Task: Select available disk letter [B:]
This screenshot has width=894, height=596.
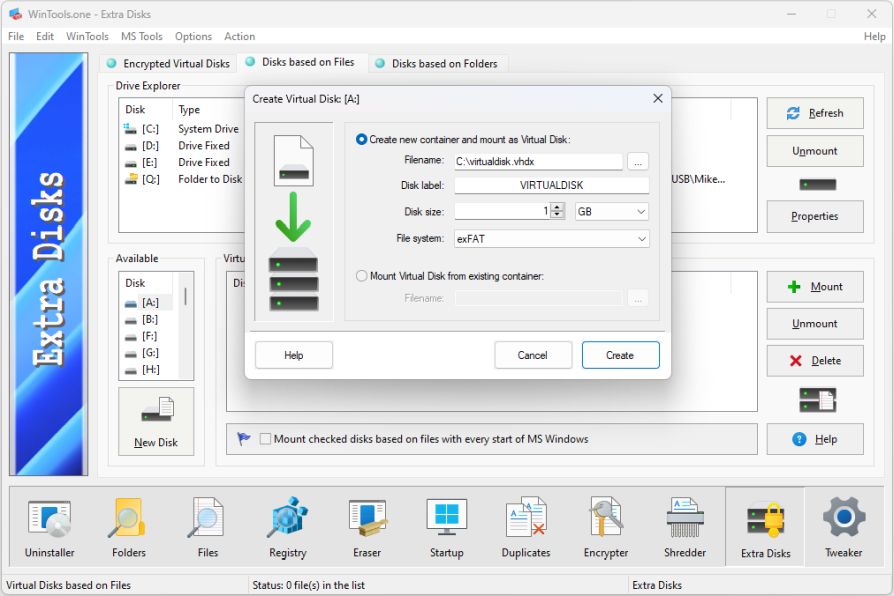Action: [149, 319]
